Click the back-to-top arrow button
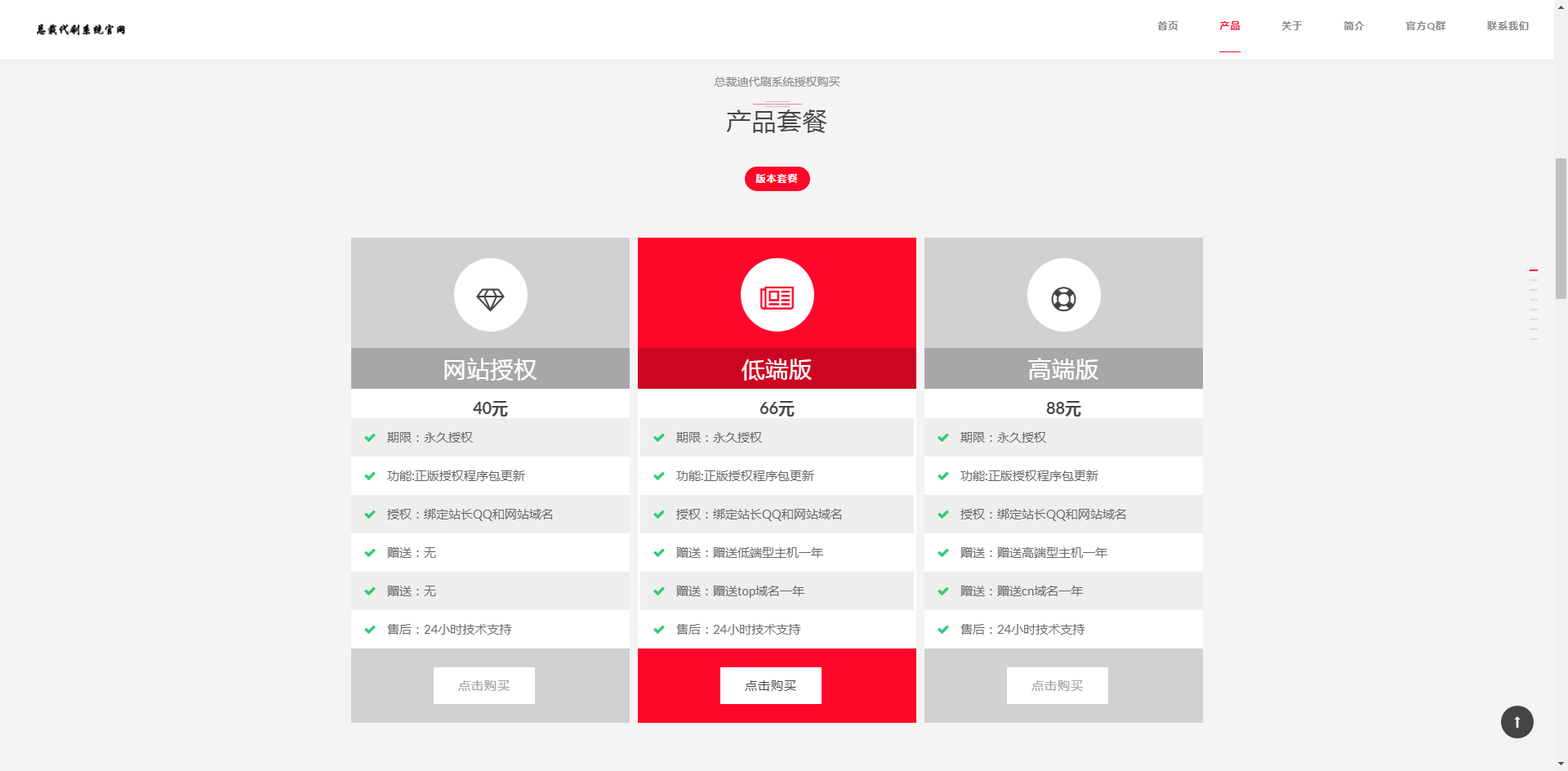1568x771 pixels. pos(1517,722)
